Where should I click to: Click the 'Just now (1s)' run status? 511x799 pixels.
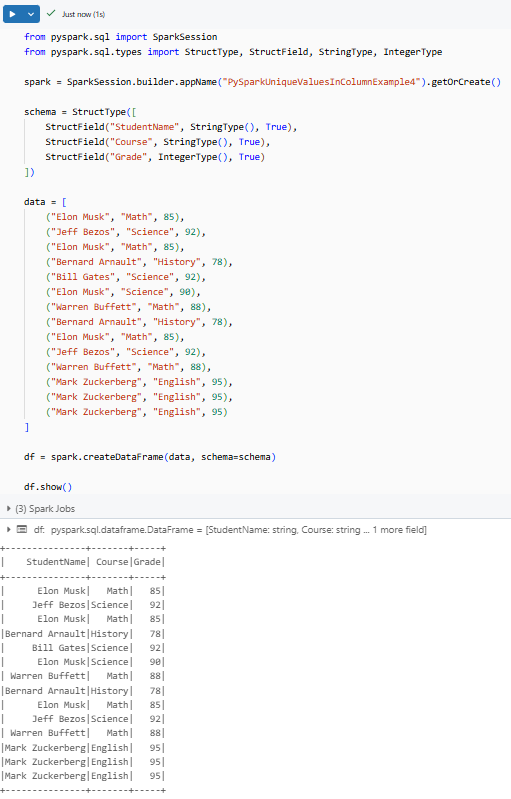pos(84,14)
